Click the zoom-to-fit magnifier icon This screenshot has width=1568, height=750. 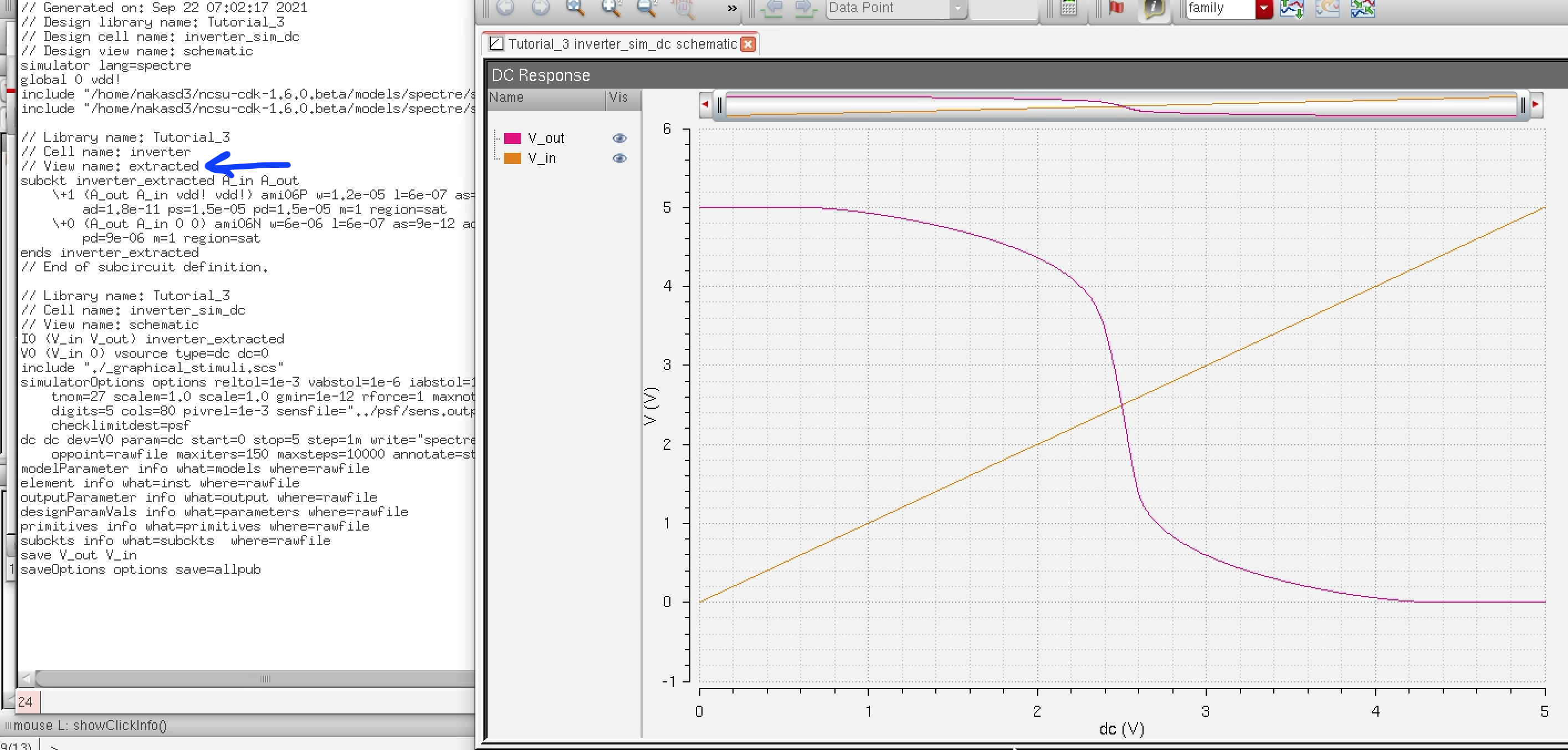tap(575, 7)
